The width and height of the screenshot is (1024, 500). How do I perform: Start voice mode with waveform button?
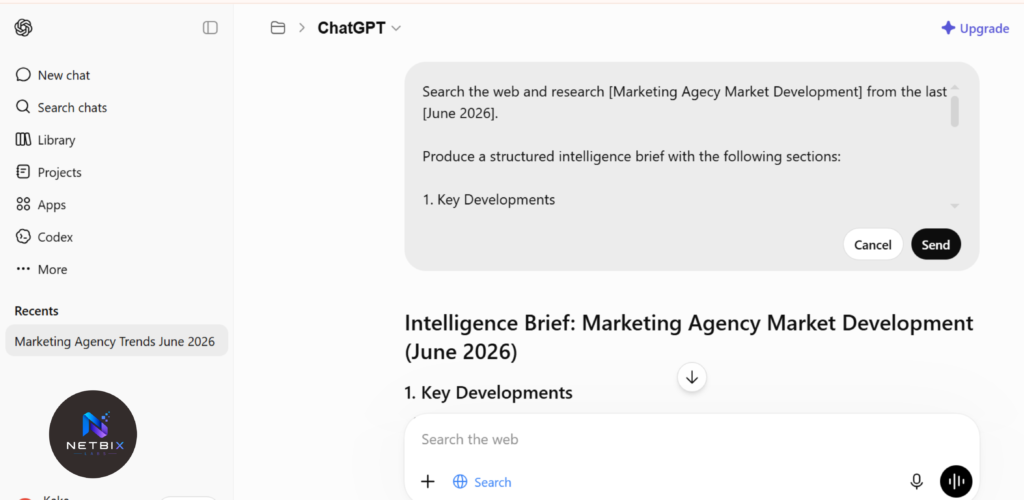[x=956, y=482]
